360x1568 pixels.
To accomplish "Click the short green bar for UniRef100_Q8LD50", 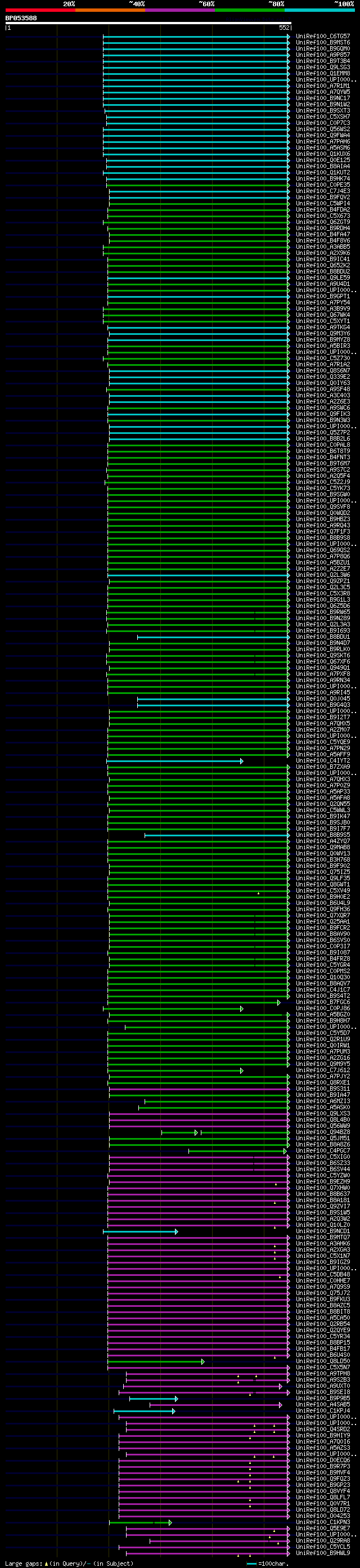I will click(156, 1361).
